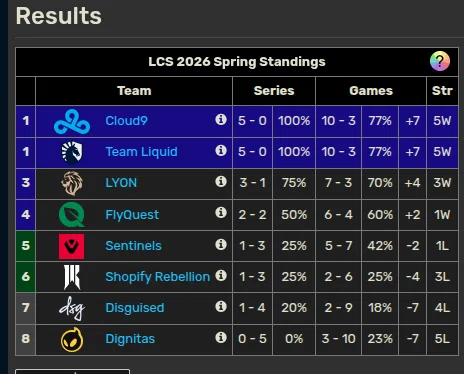Open the Disguised team link
Viewport: 464px width, 374px height.
135,308
